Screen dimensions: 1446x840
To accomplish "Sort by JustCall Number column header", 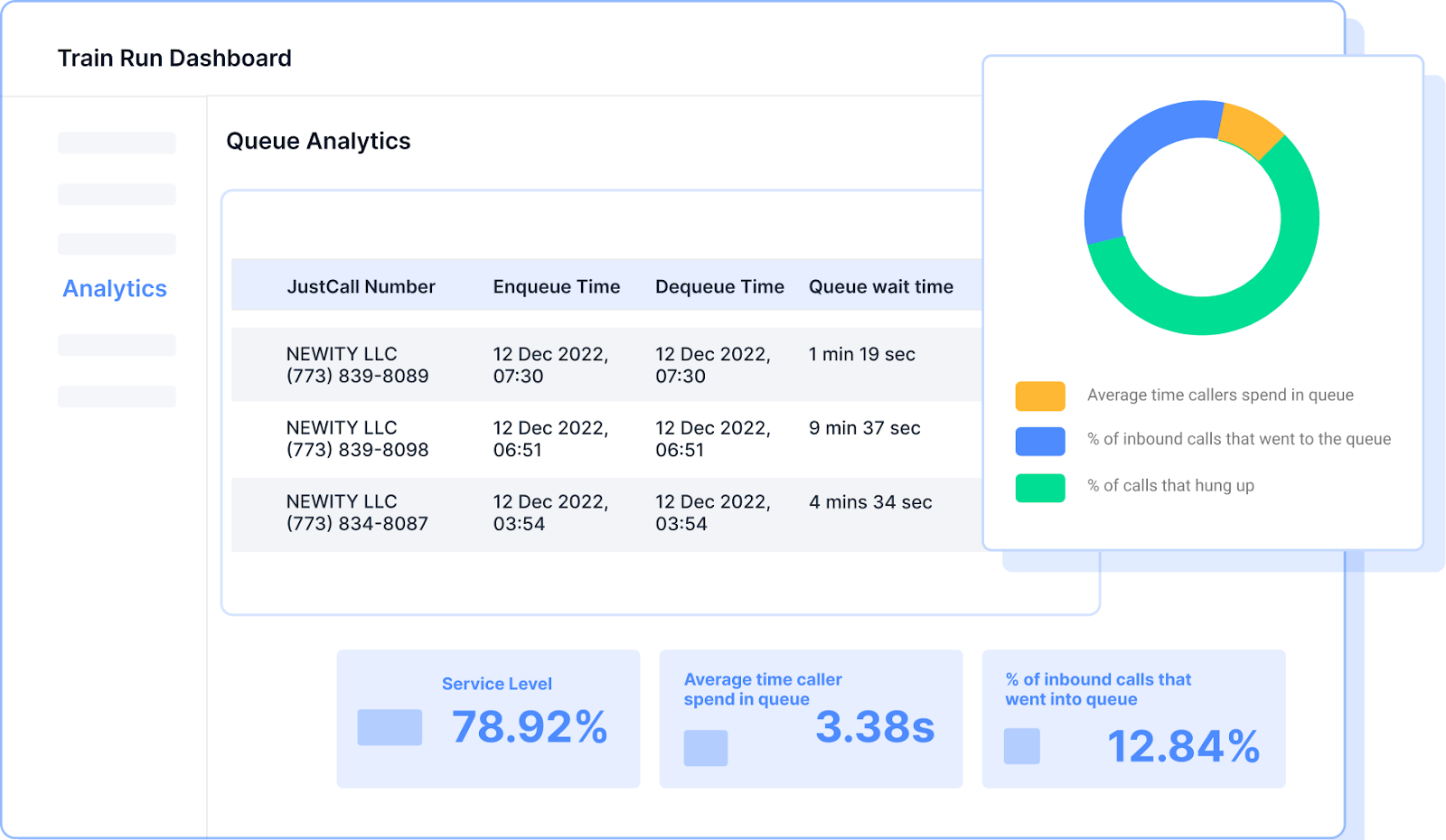I will coord(361,287).
